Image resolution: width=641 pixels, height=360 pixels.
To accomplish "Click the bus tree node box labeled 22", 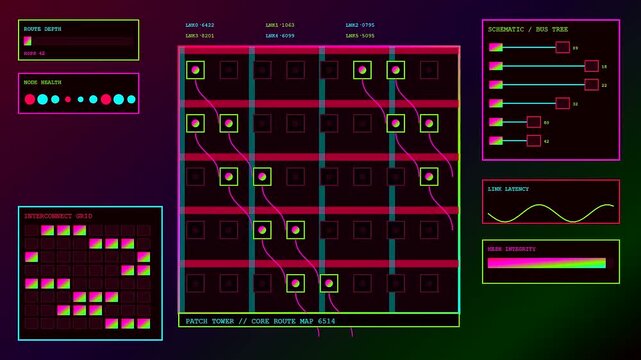I will [x=592, y=85].
